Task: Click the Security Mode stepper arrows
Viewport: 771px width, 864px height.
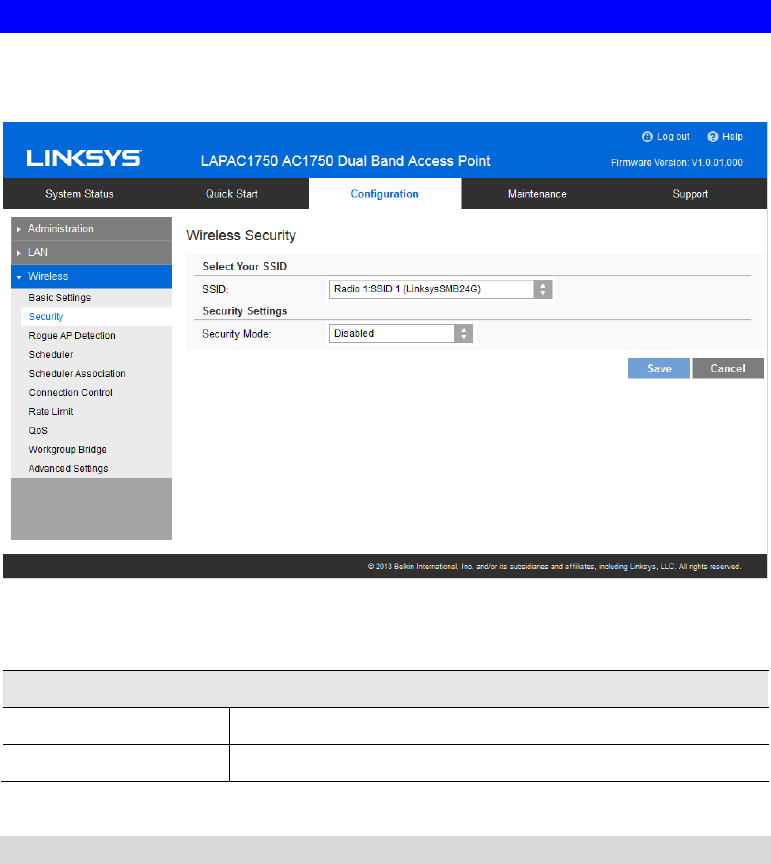Action: click(x=463, y=333)
